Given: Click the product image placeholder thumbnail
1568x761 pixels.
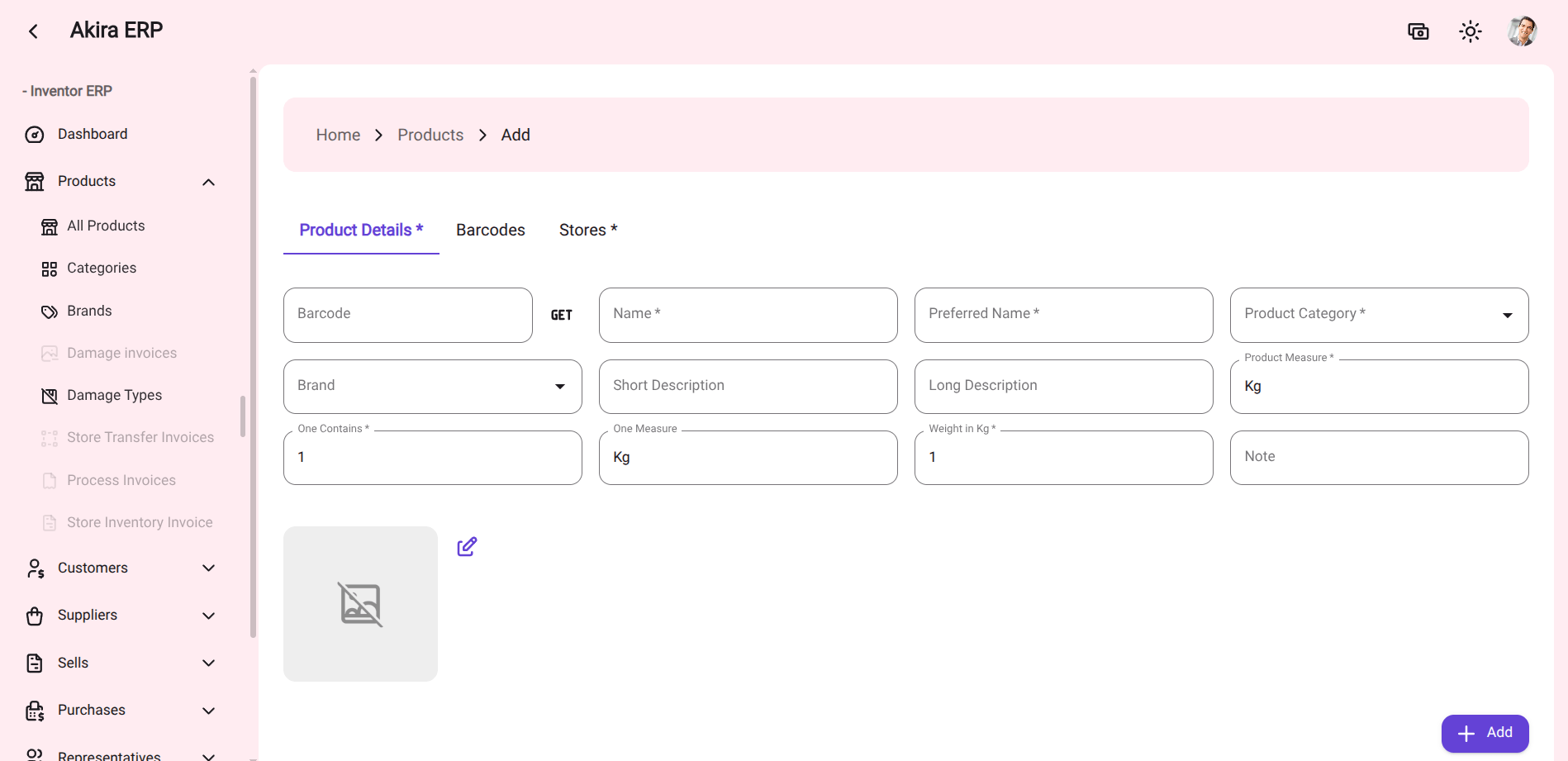Looking at the screenshot, I should pyautogui.click(x=360, y=604).
